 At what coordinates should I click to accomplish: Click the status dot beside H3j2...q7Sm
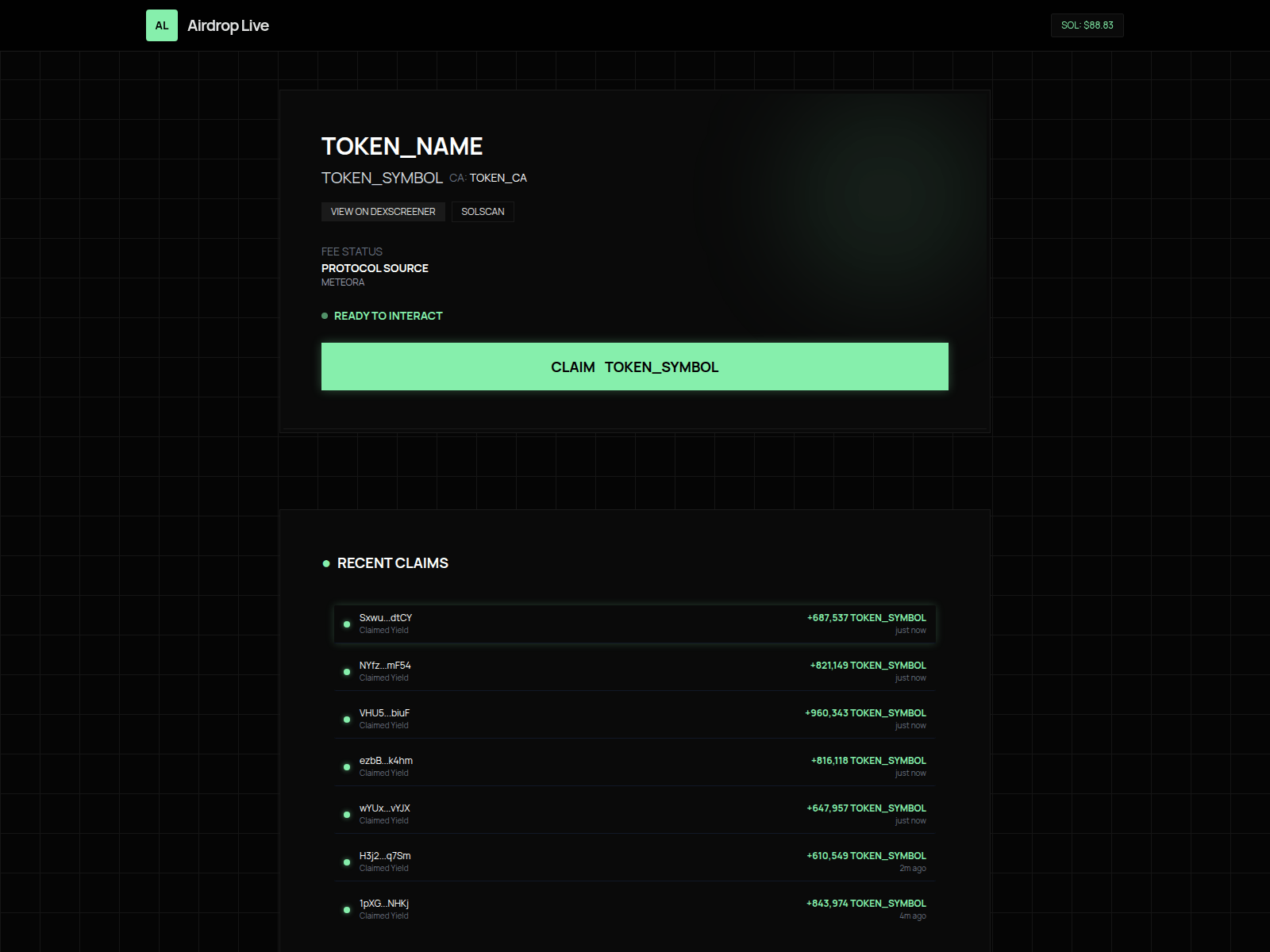[347, 862]
